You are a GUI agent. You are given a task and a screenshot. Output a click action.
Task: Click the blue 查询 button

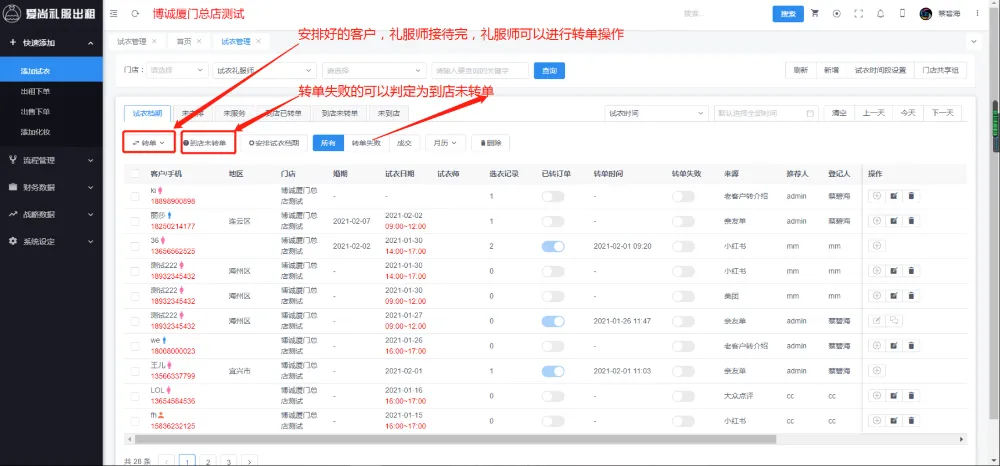pyautogui.click(x=548, y=71)
